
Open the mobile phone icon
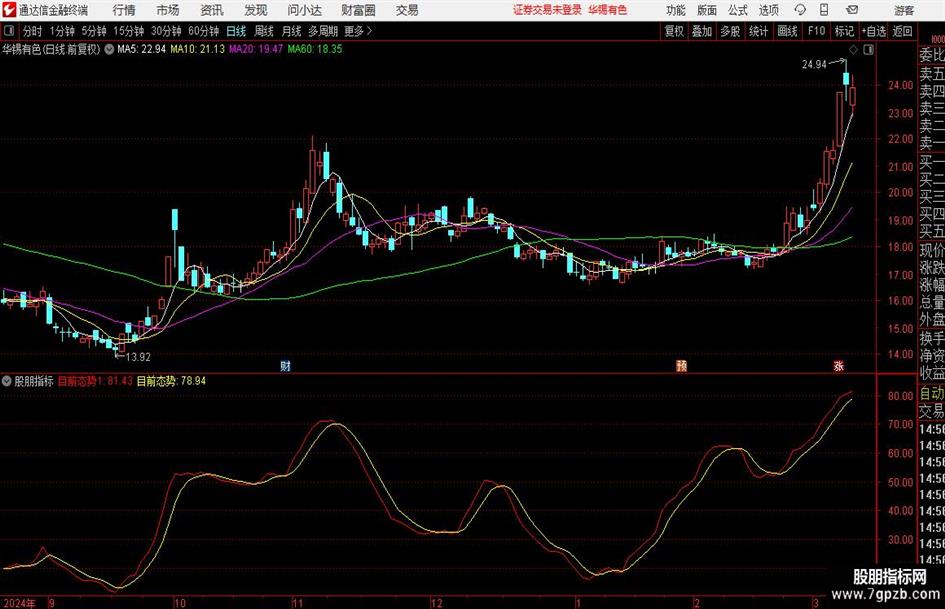pos(824,10)
